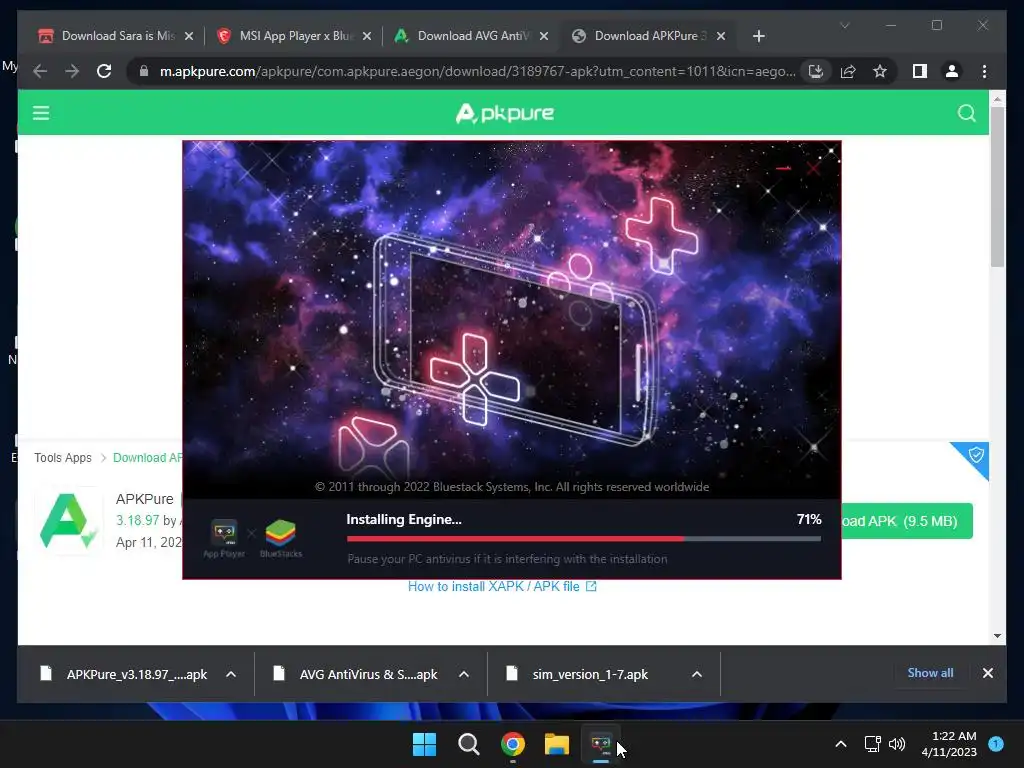Click Chrome's forward arrow

tap(72, 71)
